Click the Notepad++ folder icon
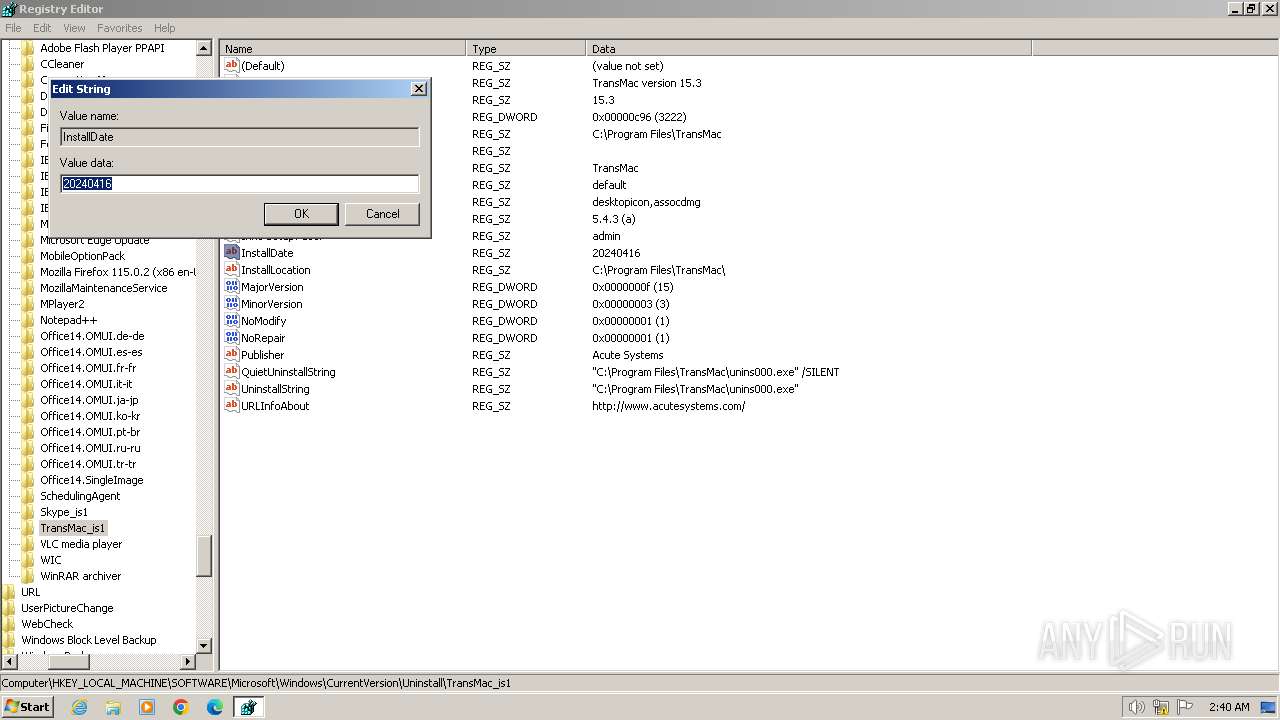 tap(28, 320)
